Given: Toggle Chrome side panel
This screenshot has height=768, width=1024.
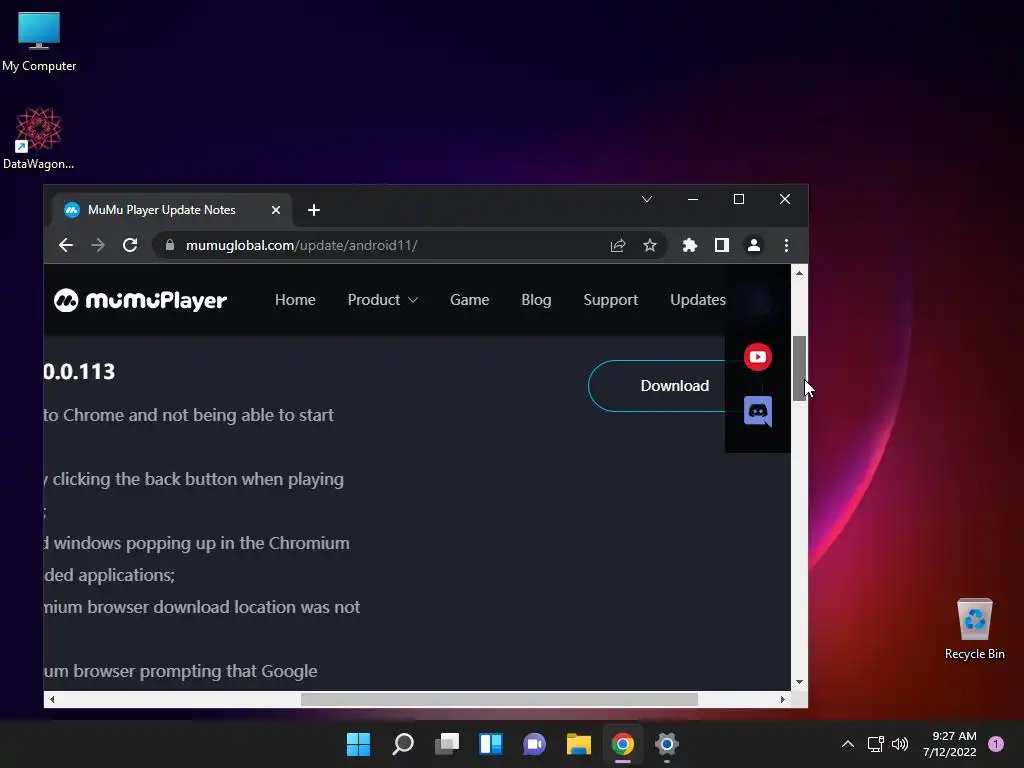Looking at the screenshot, I should tap(722, 246).
